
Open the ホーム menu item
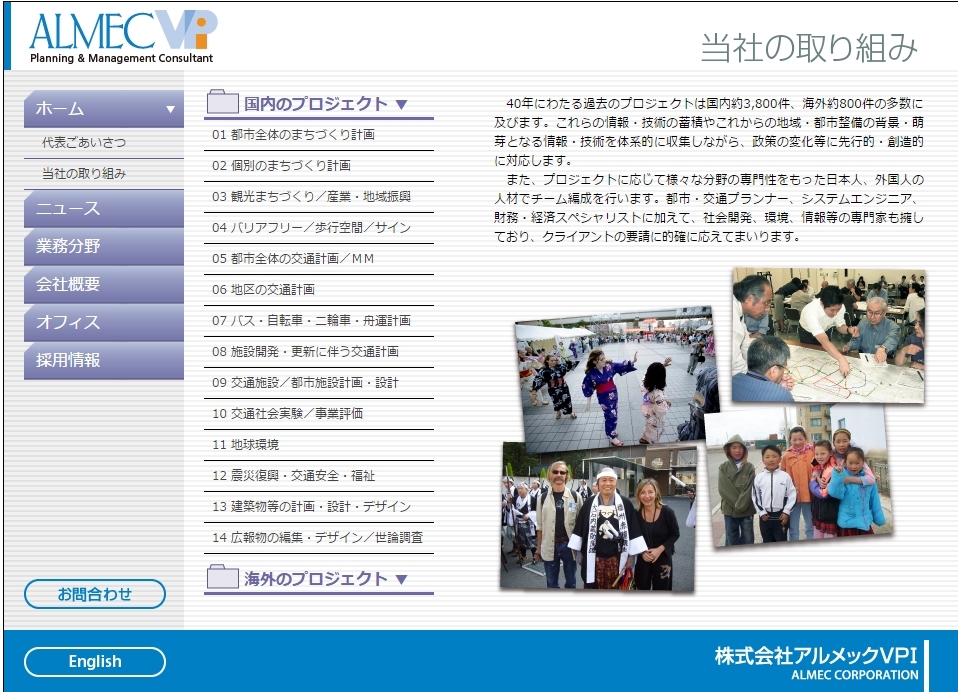104,109
